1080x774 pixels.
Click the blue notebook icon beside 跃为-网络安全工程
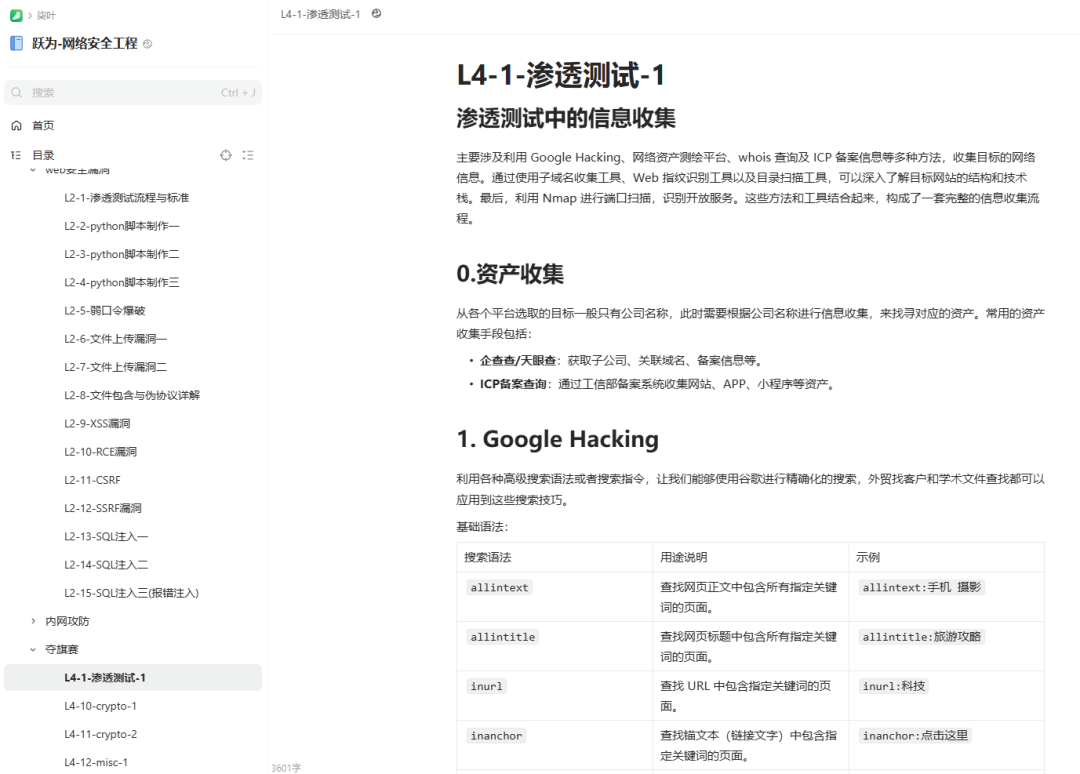(x=17, y=43)
